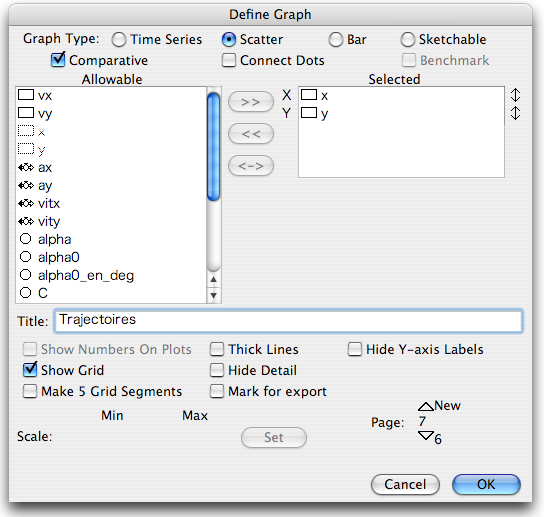The width and height of the screenshot is (544, 517).
Task: Enable the Connect Dots checkbox
Action: pyautogui.click(x=229, y=60)
